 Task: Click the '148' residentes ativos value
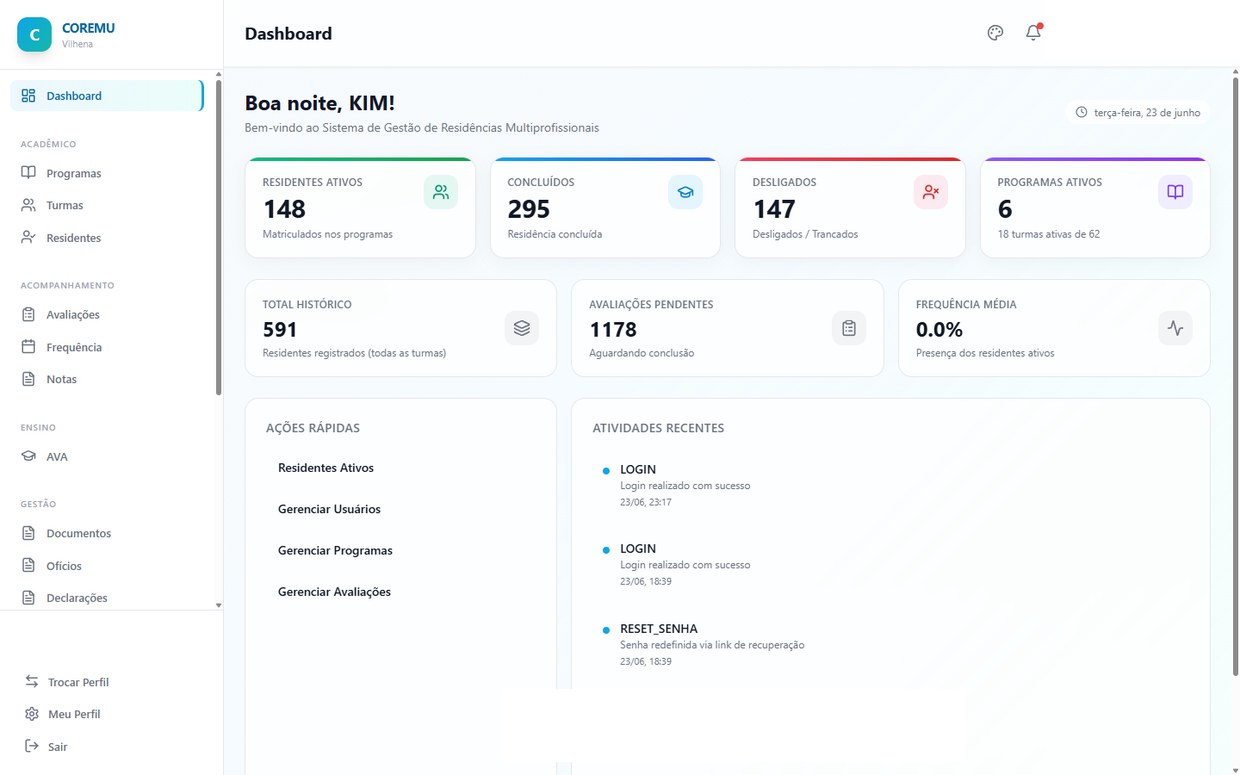point(285,209)
